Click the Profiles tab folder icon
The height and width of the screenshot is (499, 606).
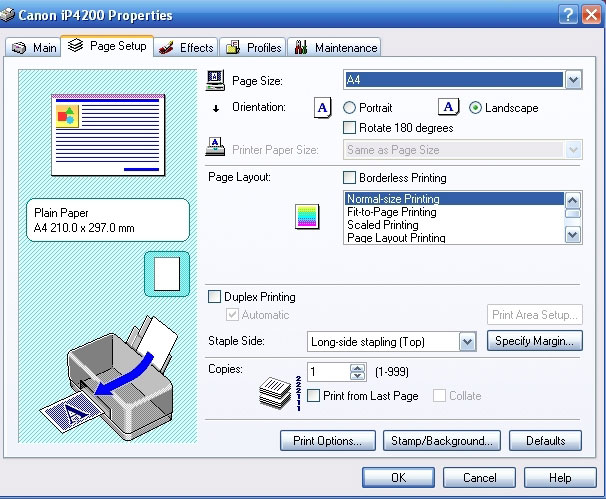(233, 48)
